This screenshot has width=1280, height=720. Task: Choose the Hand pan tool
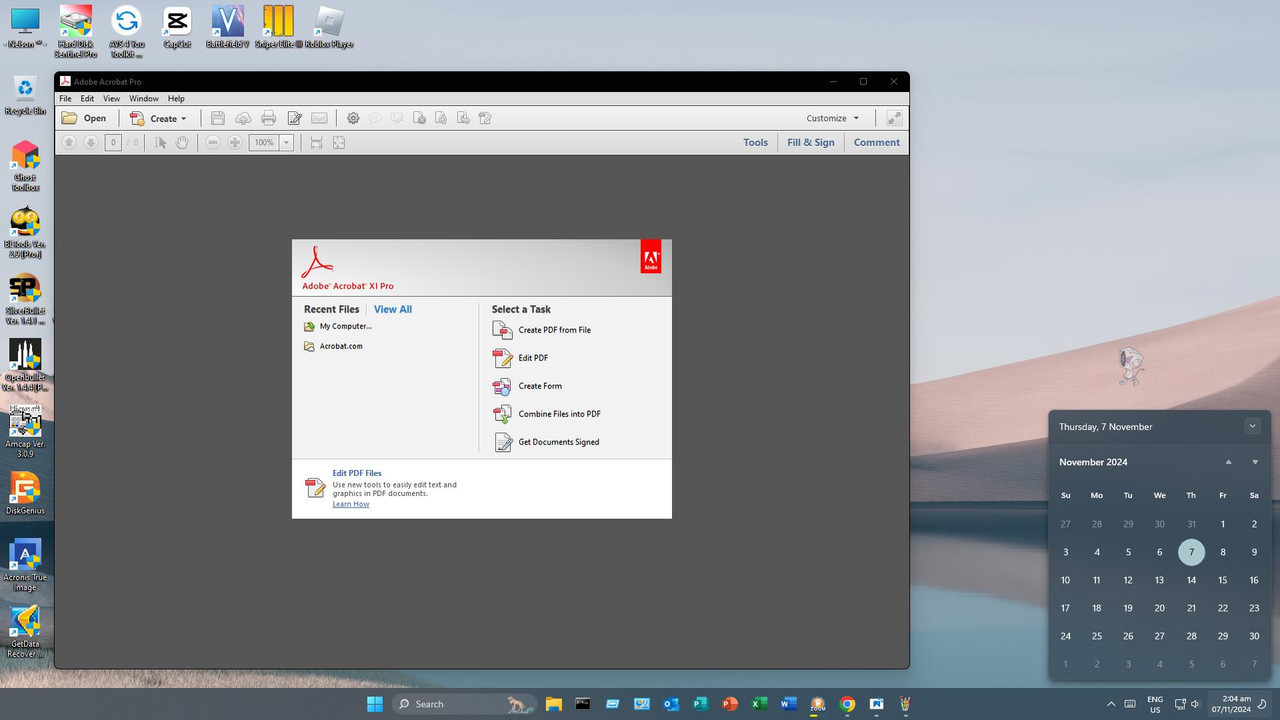pos(182,143)
